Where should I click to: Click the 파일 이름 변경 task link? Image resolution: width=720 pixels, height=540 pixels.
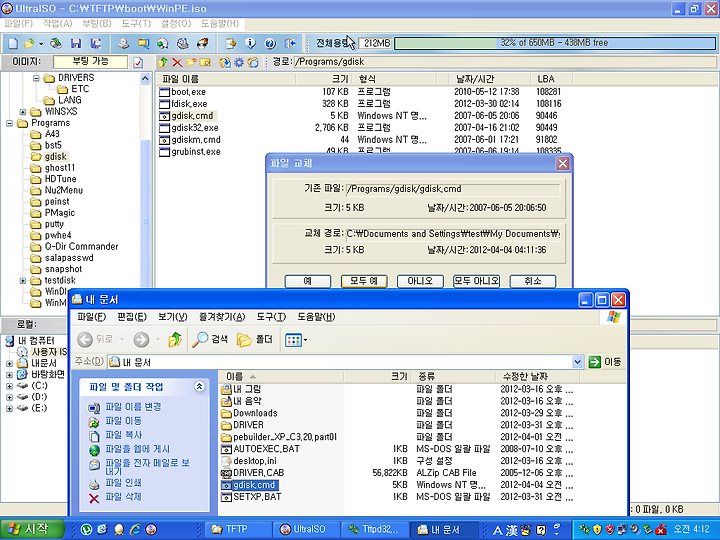(x=133, y=407)
